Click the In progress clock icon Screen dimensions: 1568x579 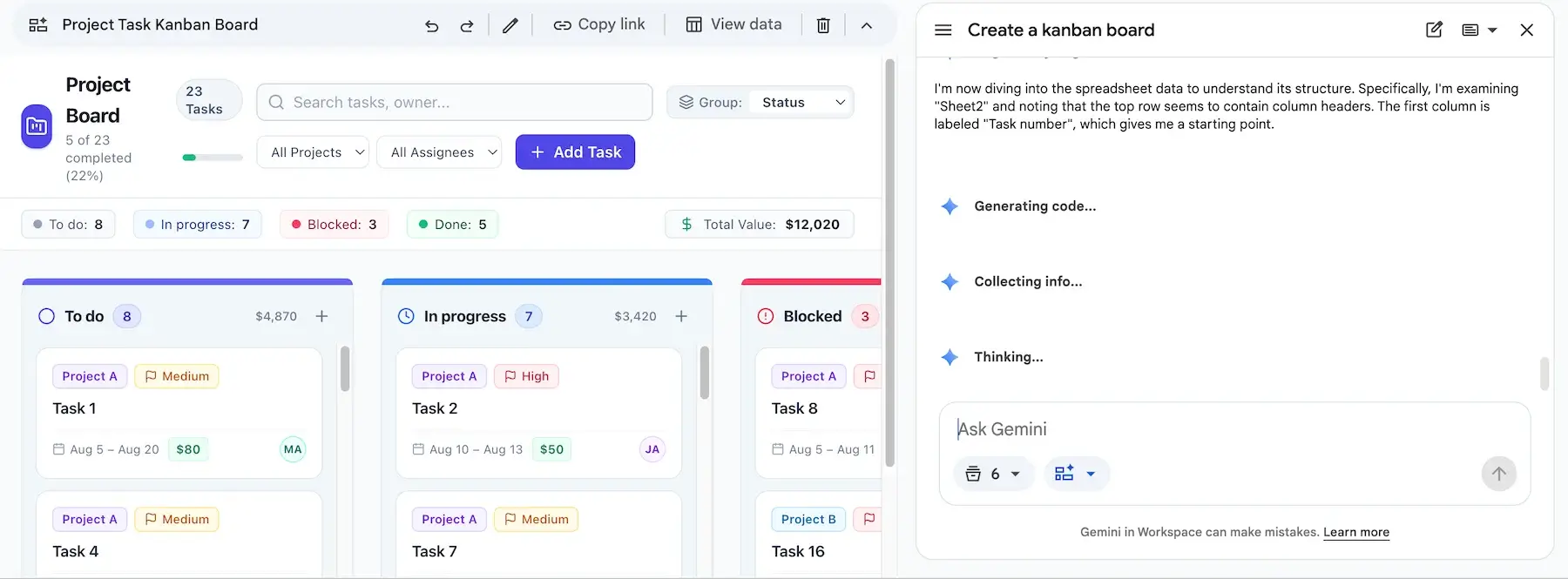[406, 316]
